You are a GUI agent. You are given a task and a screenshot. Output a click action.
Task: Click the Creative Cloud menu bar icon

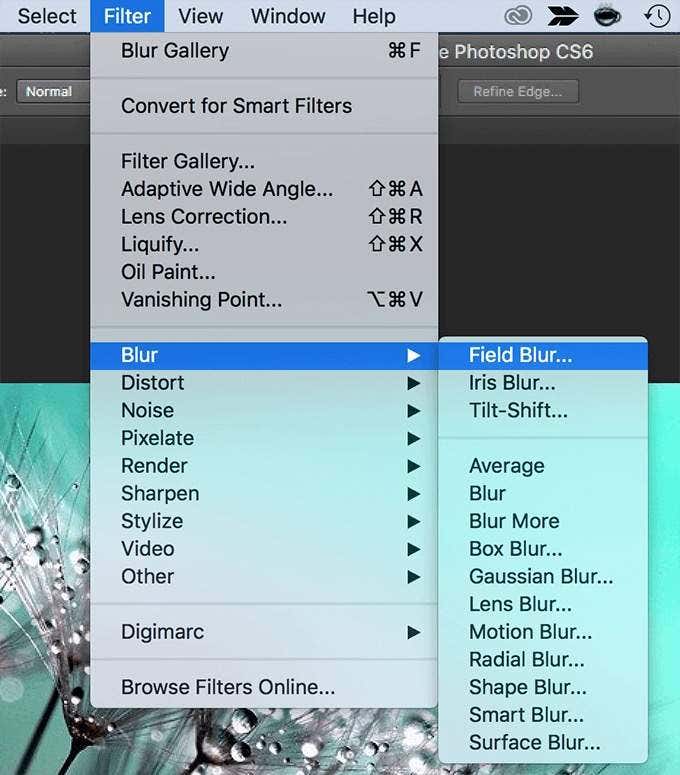[518, 16]
